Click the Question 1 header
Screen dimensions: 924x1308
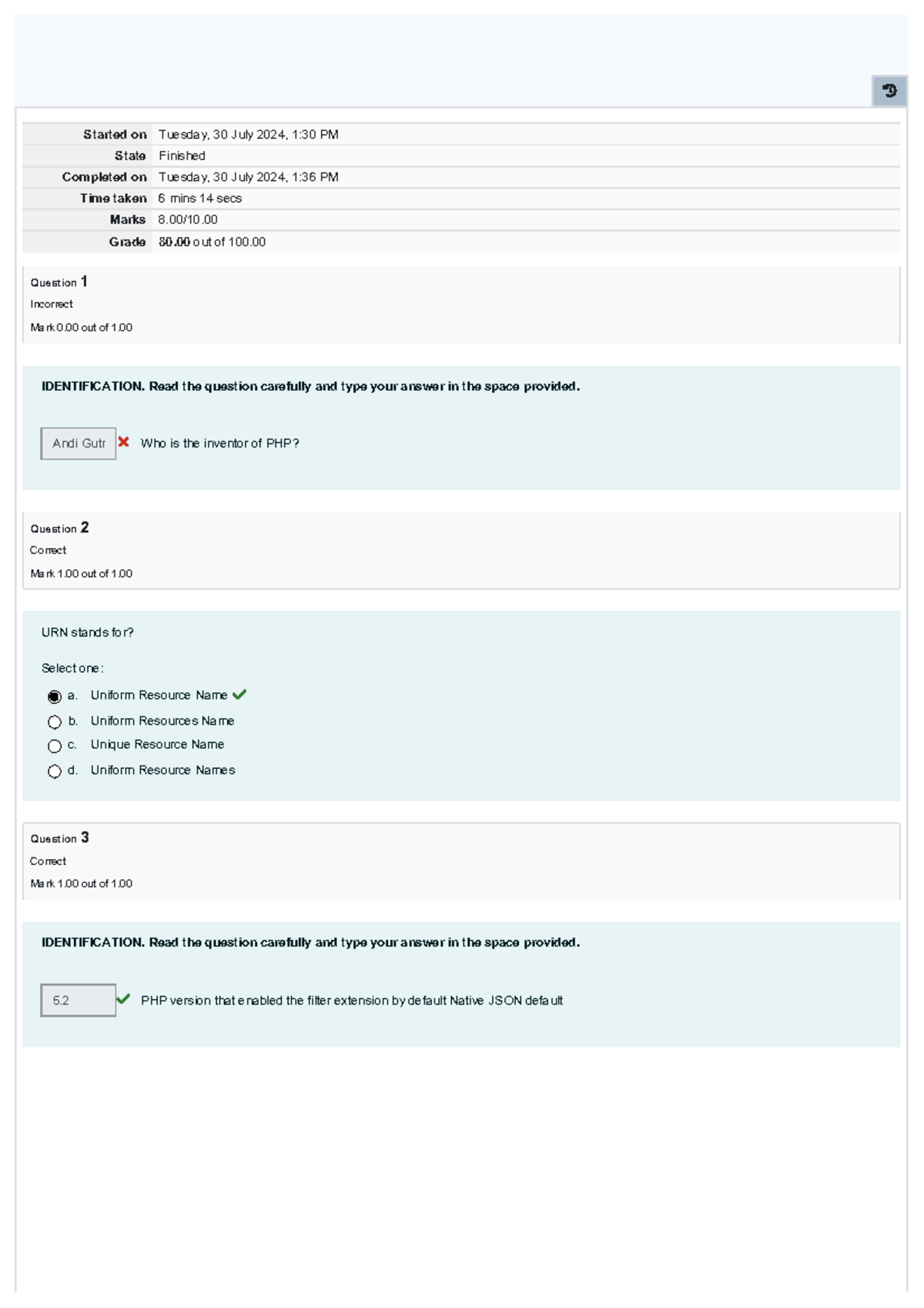click(x=59, y=282)
